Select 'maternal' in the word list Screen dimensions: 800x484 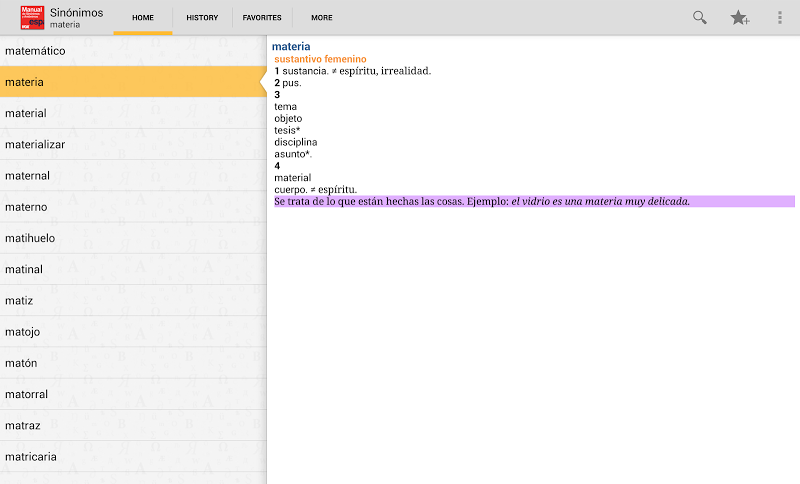[x=133, y=175]
